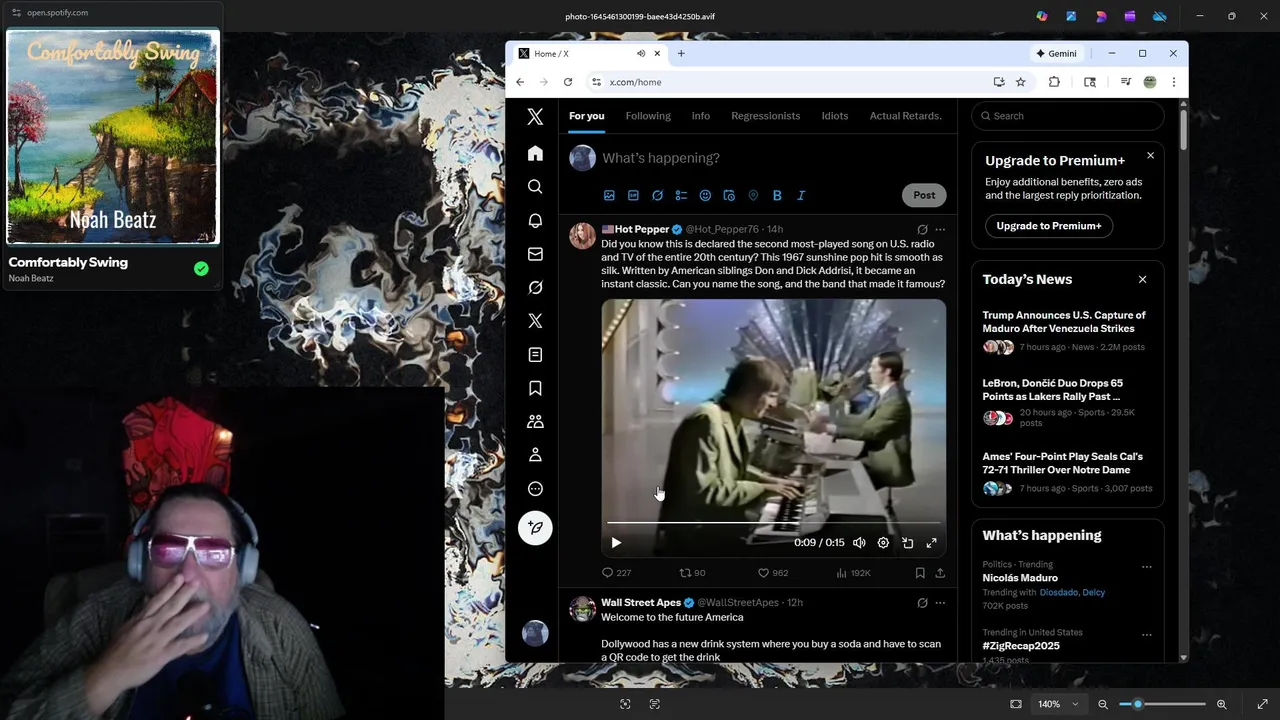Bookmark the Hot Pepper post

pyautogui.click(x=920, y=573)
